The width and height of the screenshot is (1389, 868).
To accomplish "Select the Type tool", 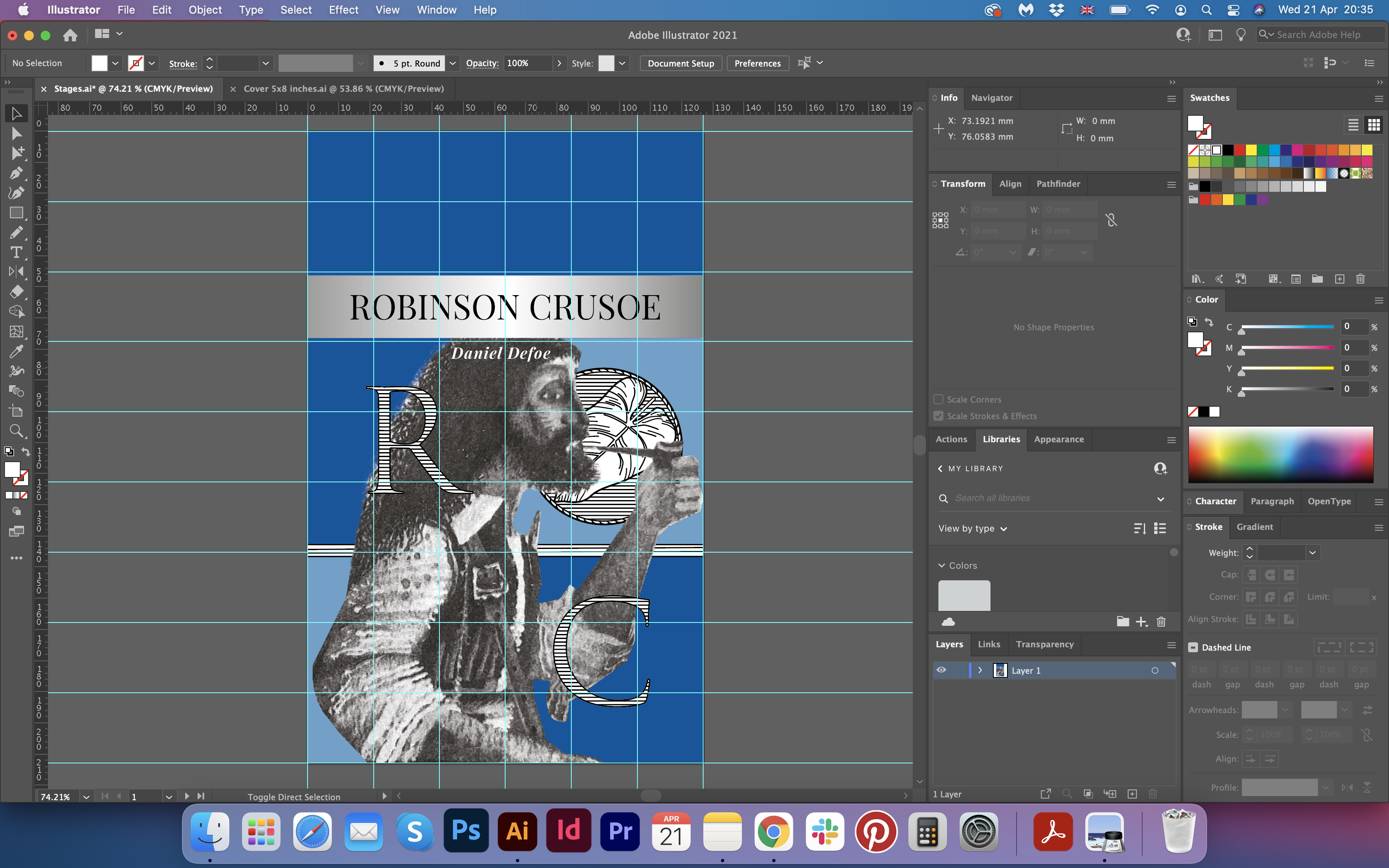I will tap(16, 253).
